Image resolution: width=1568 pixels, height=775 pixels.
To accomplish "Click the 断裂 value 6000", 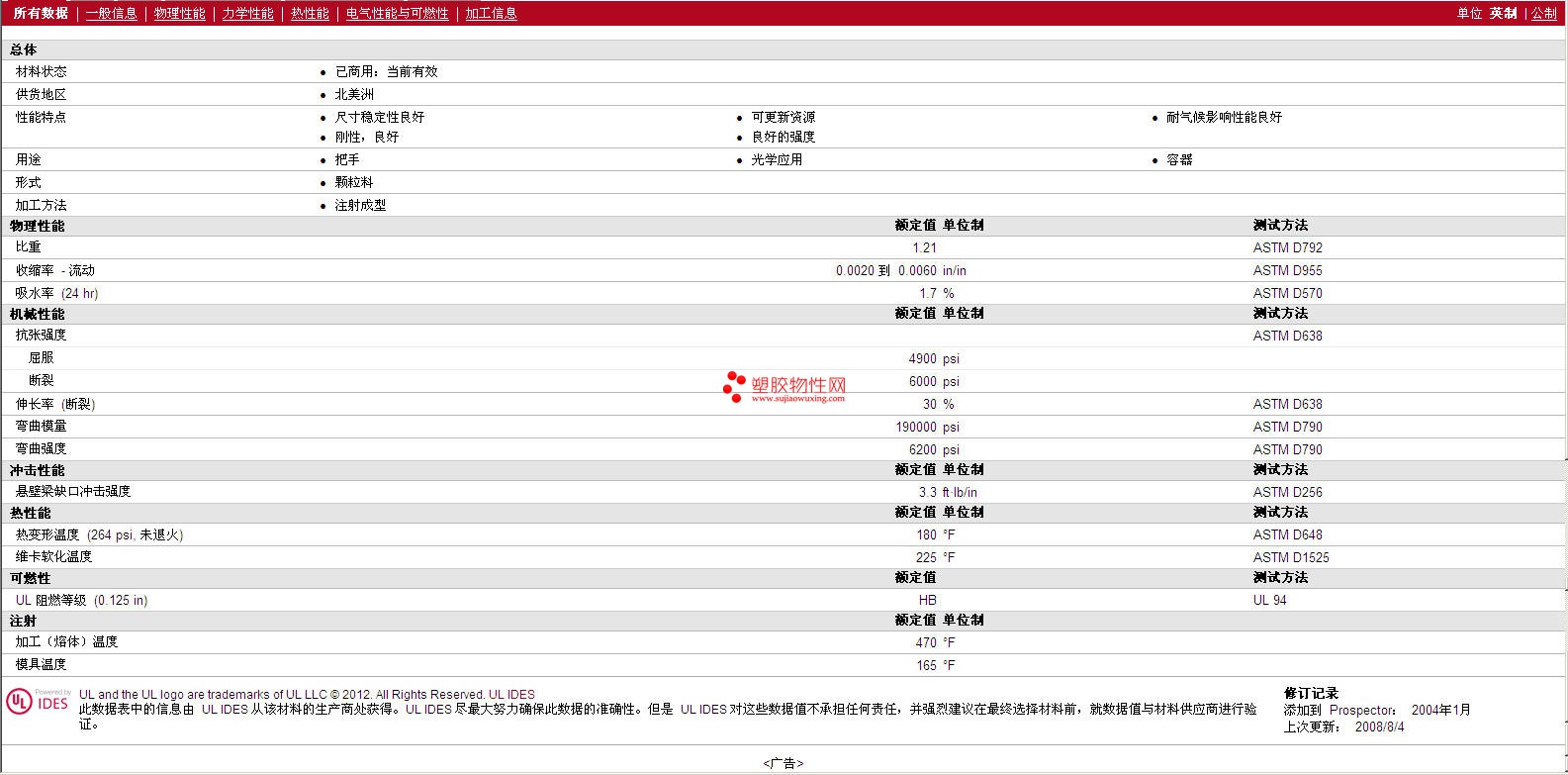I will click(x=922, y=381).
